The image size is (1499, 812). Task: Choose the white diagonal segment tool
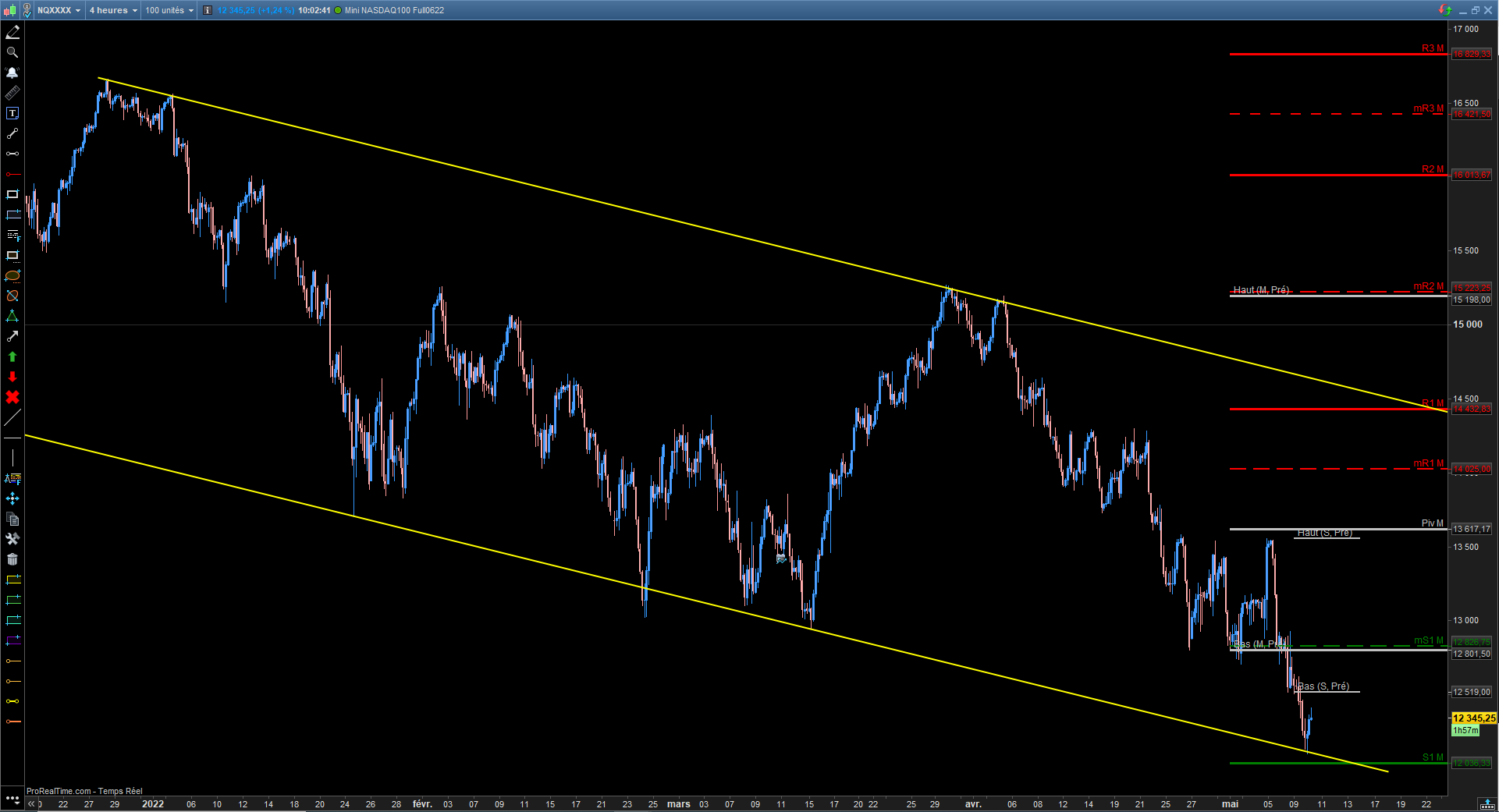[12, 133]
